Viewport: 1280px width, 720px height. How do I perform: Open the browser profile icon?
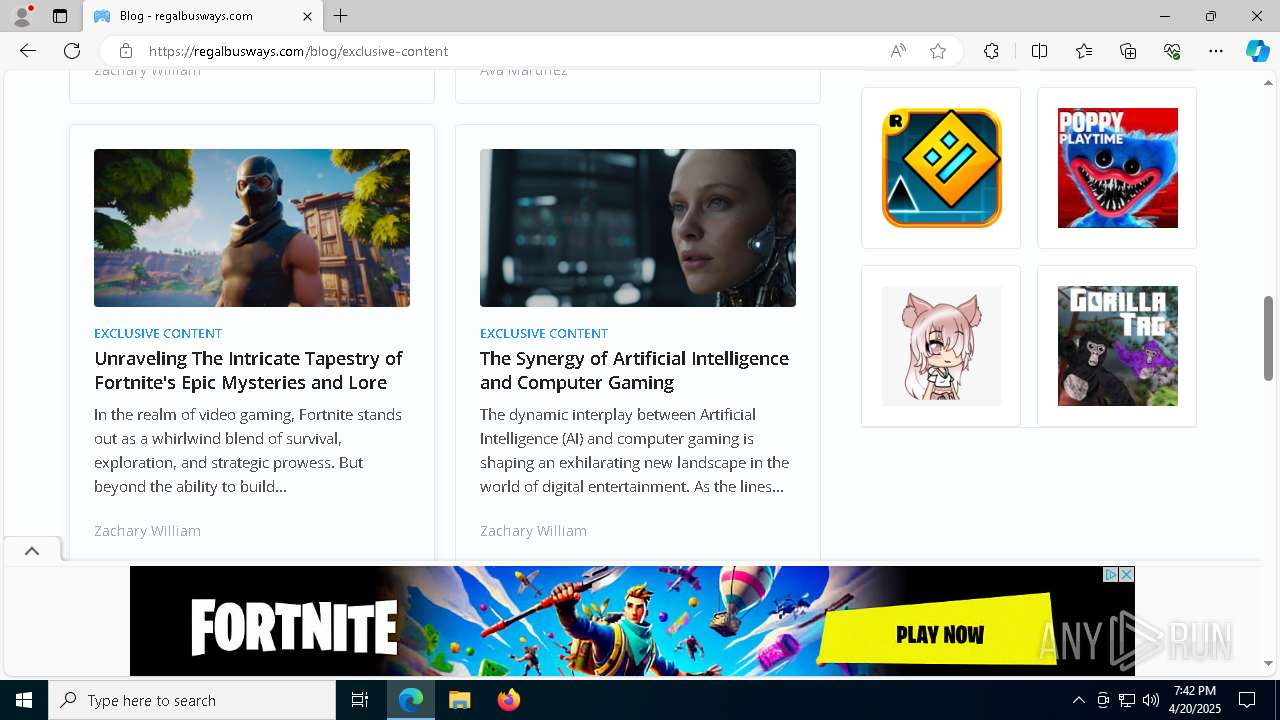[22, 16]
